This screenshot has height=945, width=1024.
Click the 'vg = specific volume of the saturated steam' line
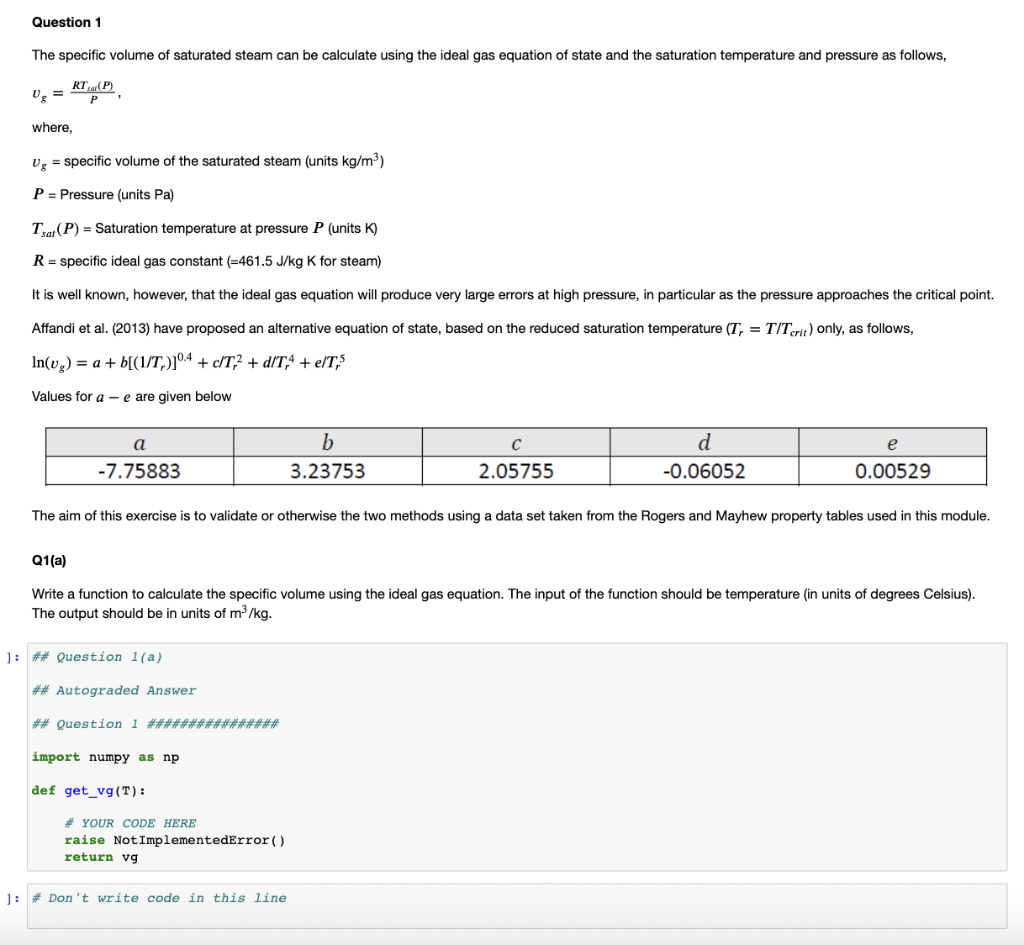(208, 161)
